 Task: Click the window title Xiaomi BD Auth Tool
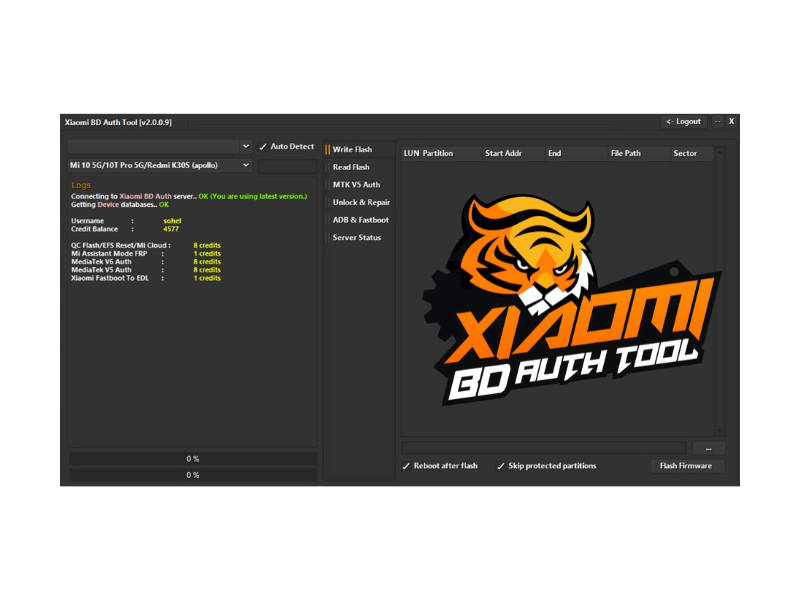point(118,122)
